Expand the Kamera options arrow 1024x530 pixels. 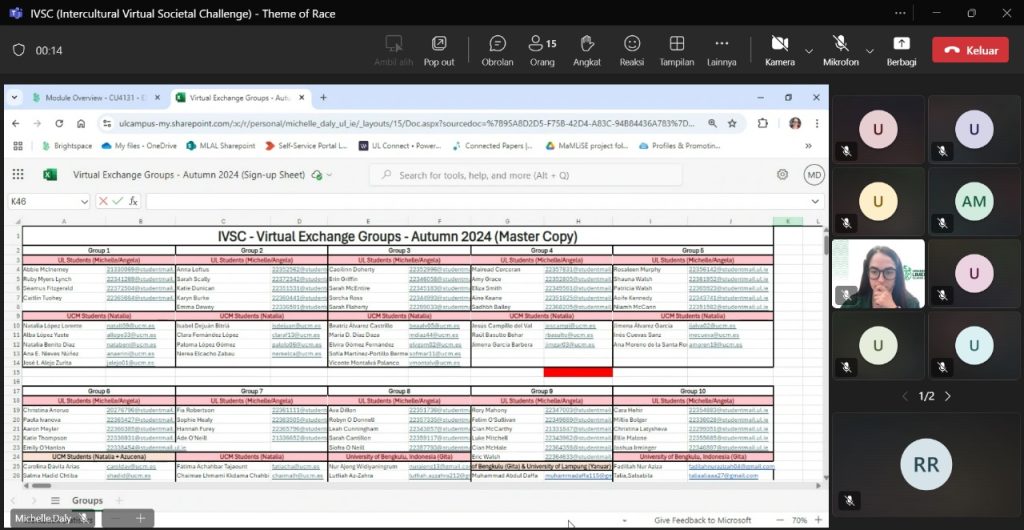click(x=808, y=50)
